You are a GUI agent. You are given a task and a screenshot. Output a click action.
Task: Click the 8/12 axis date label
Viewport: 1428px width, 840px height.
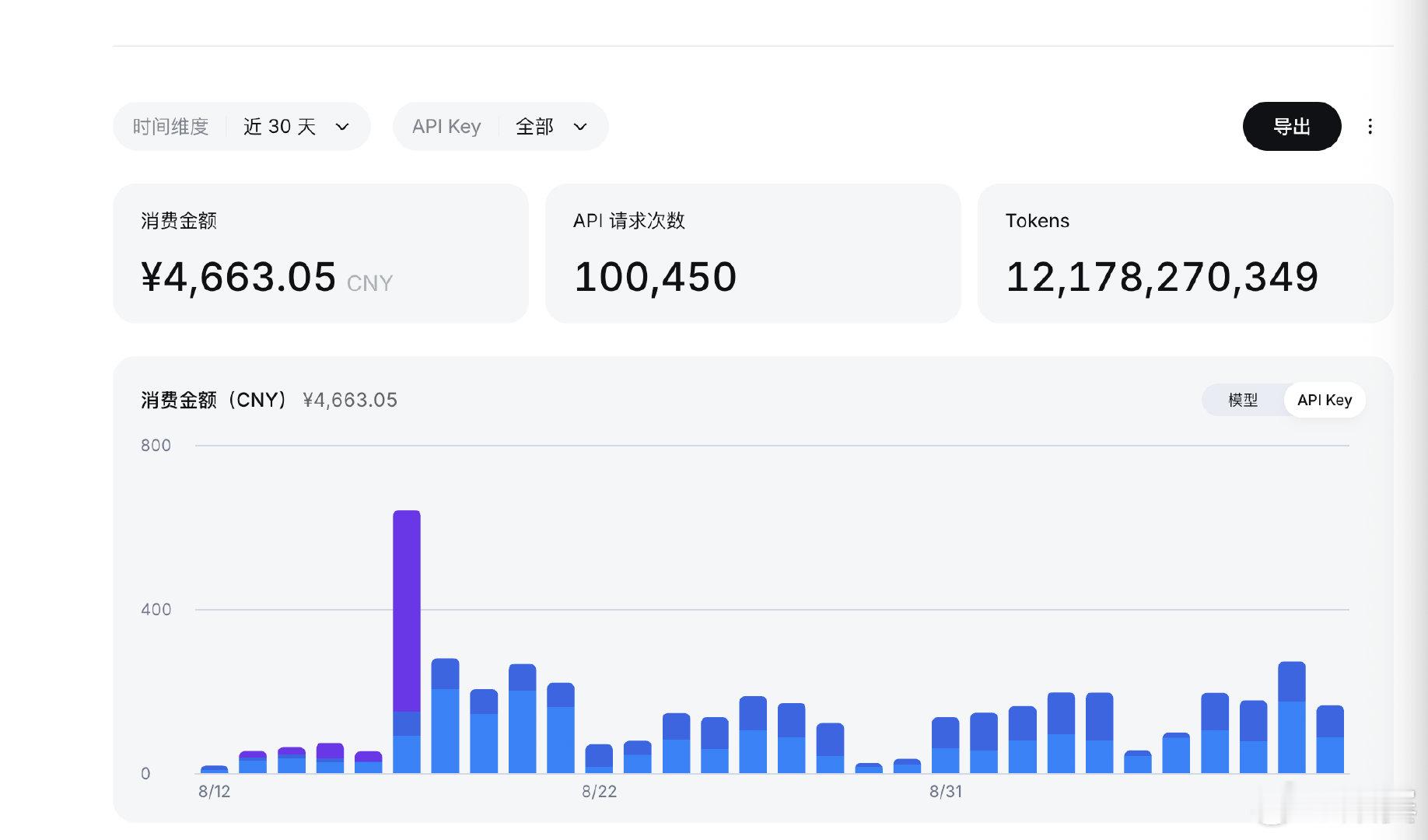click(214, 792)
